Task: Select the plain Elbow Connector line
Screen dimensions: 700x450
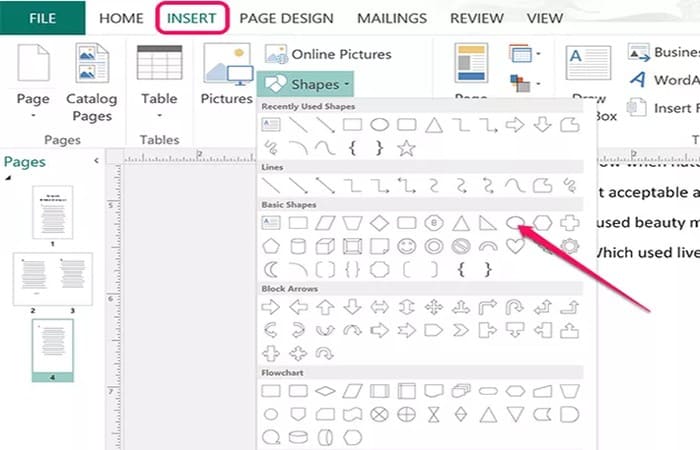Action: point(352,185)
